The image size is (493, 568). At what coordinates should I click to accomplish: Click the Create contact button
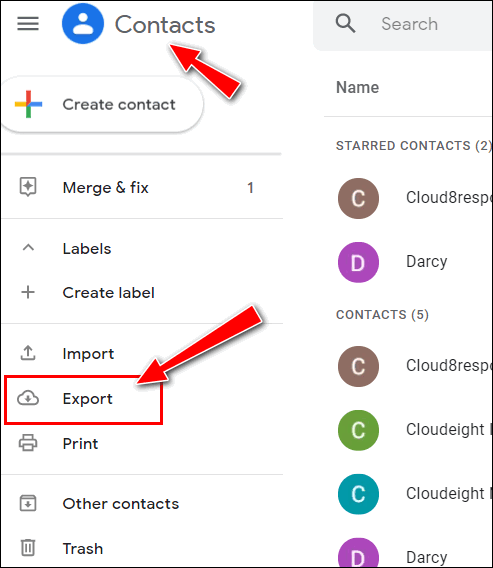[102, 104]
